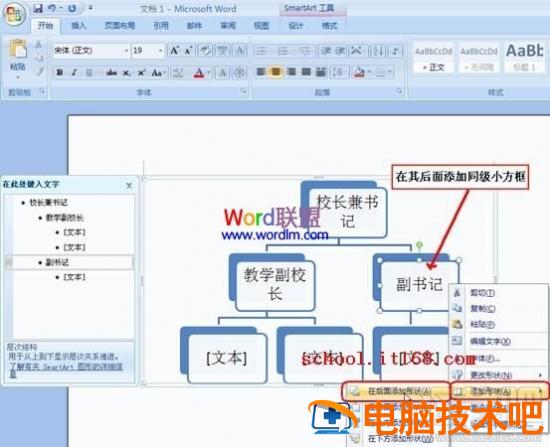Toggle Subscript formatting
The image size is (550, 447).
(127, 73)
